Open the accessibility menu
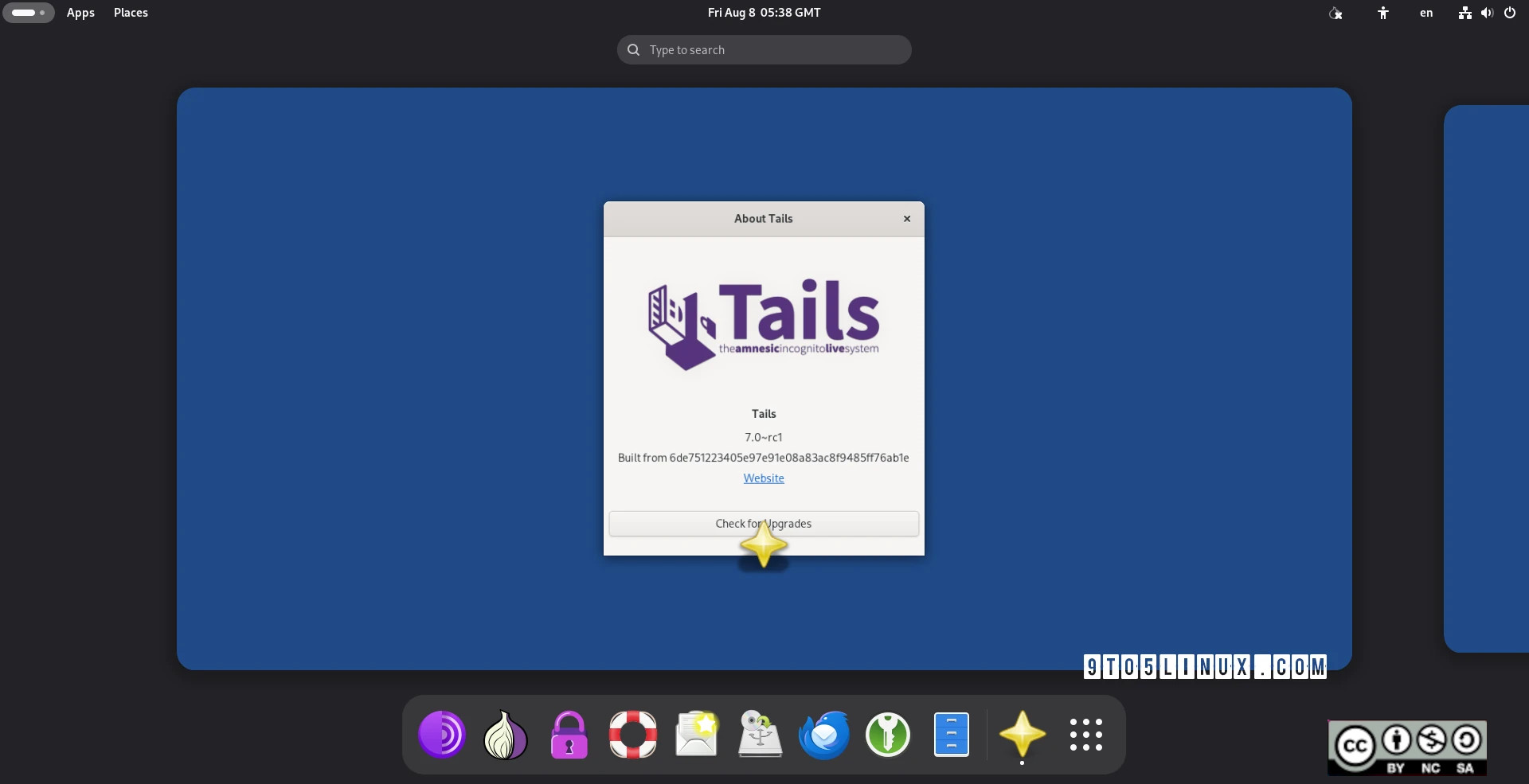The image size is (1529, 784). pyautogui.click(x=1383, y=13)
